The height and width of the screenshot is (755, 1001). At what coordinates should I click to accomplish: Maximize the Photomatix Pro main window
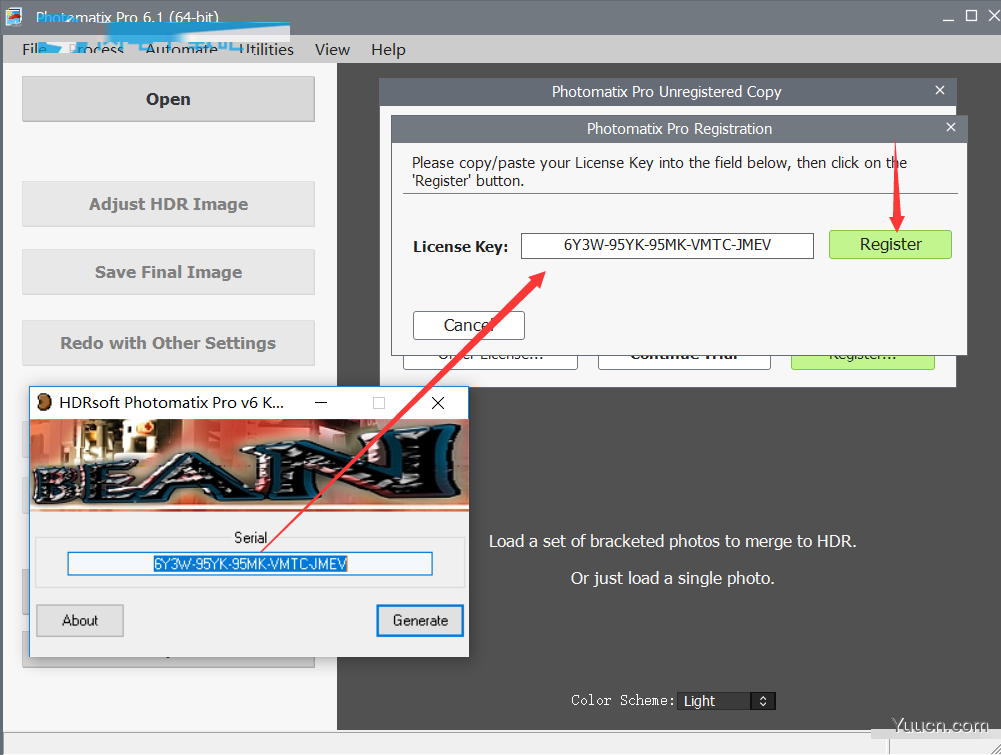click(971, 16)
